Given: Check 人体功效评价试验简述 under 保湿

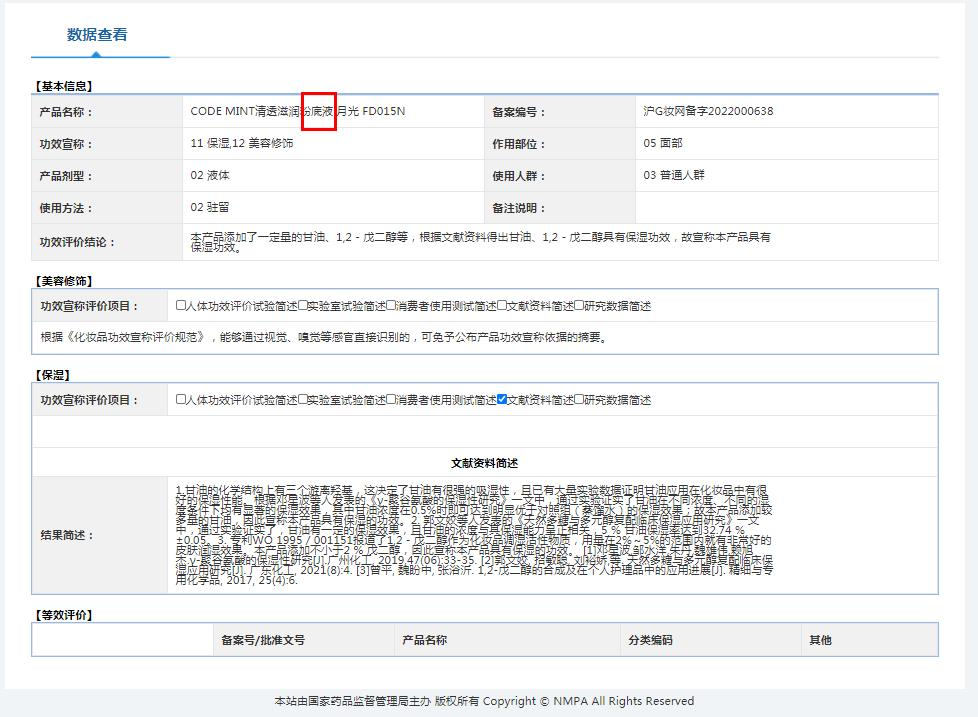Looking at the screenshot, I should [x=181, y=400].
